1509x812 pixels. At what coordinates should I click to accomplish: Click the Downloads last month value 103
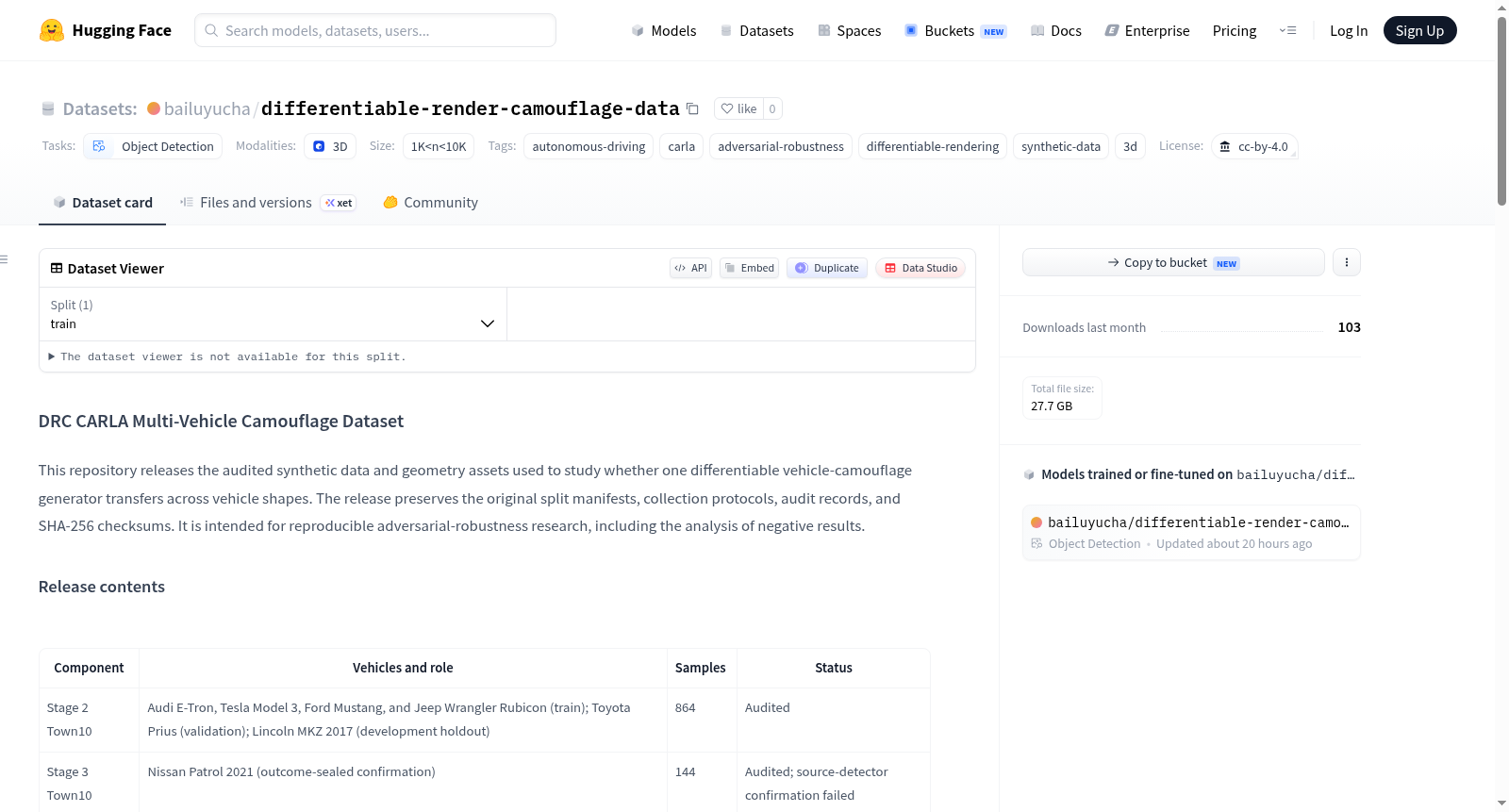click(1349, 327)
